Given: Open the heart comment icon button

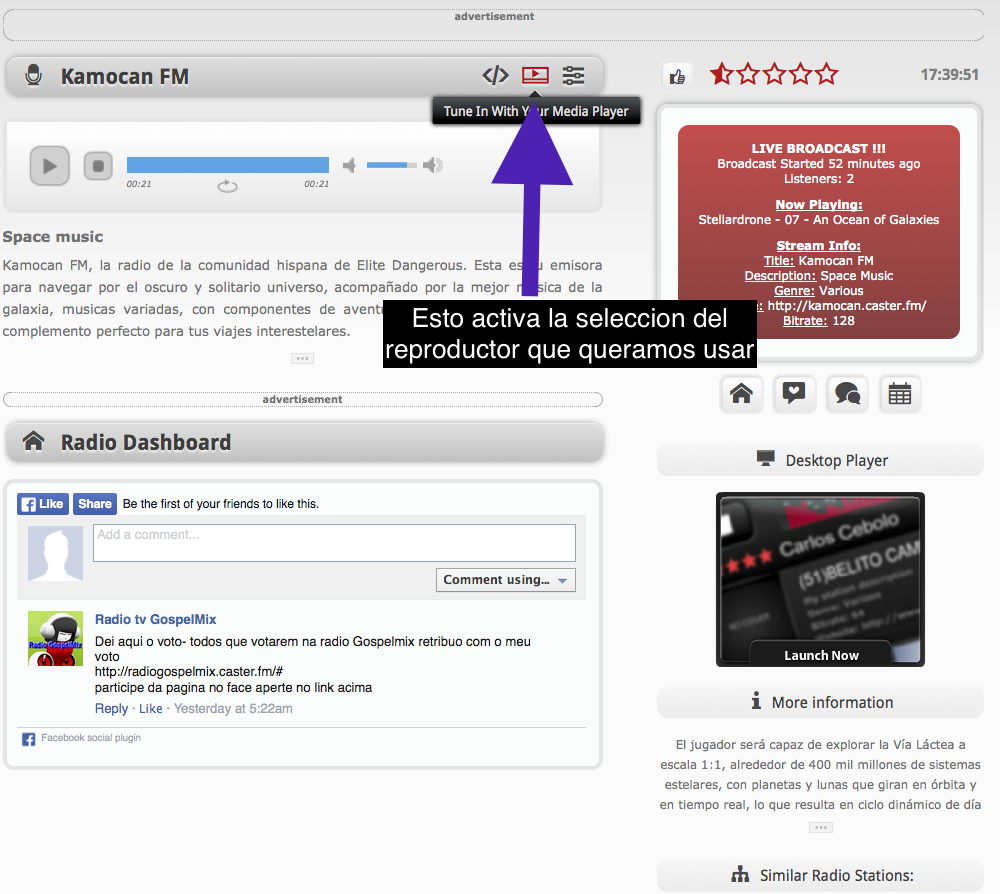Looking at the screenshot, I should point(794,394).
